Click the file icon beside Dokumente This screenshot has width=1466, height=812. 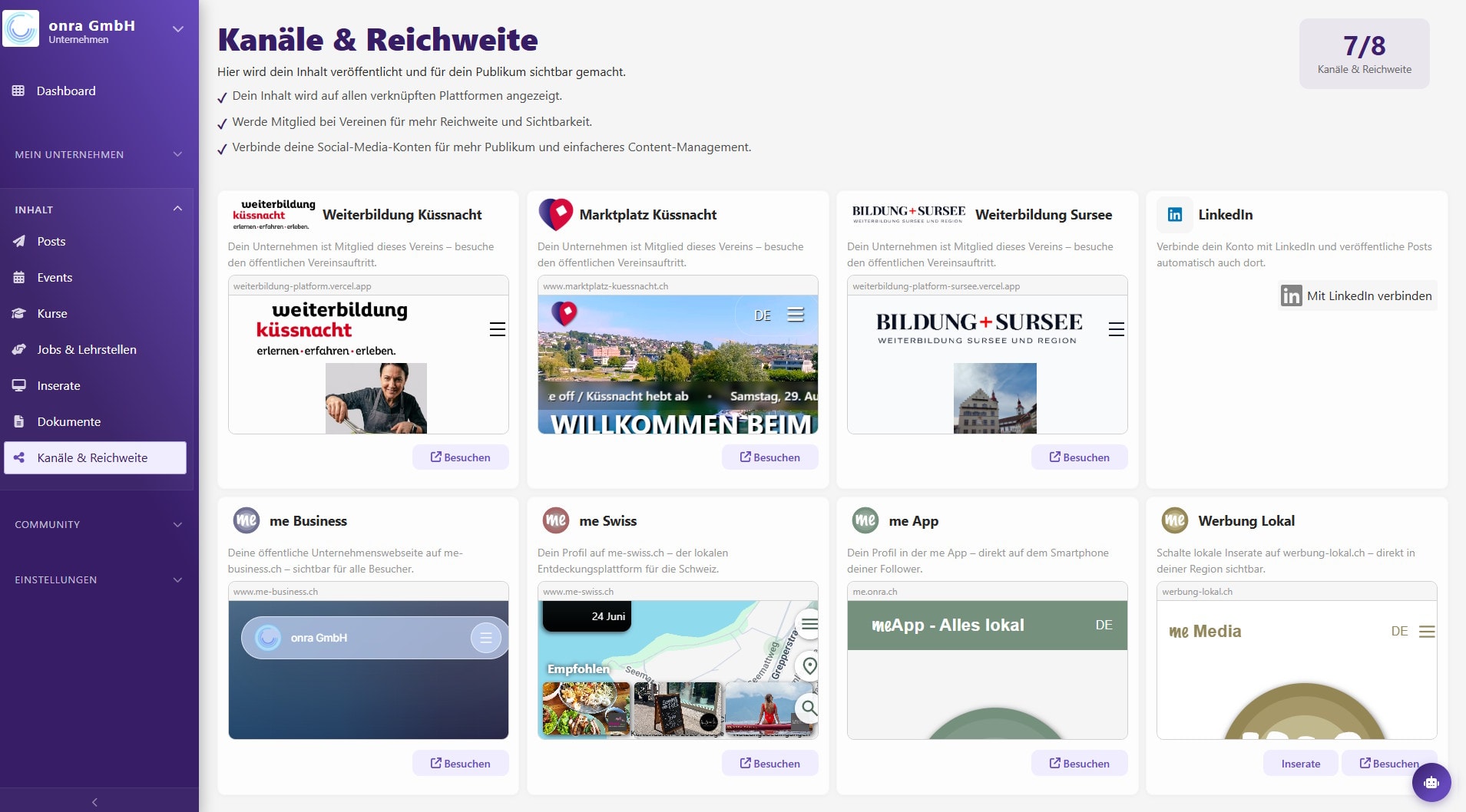click(x=19, y=421)
